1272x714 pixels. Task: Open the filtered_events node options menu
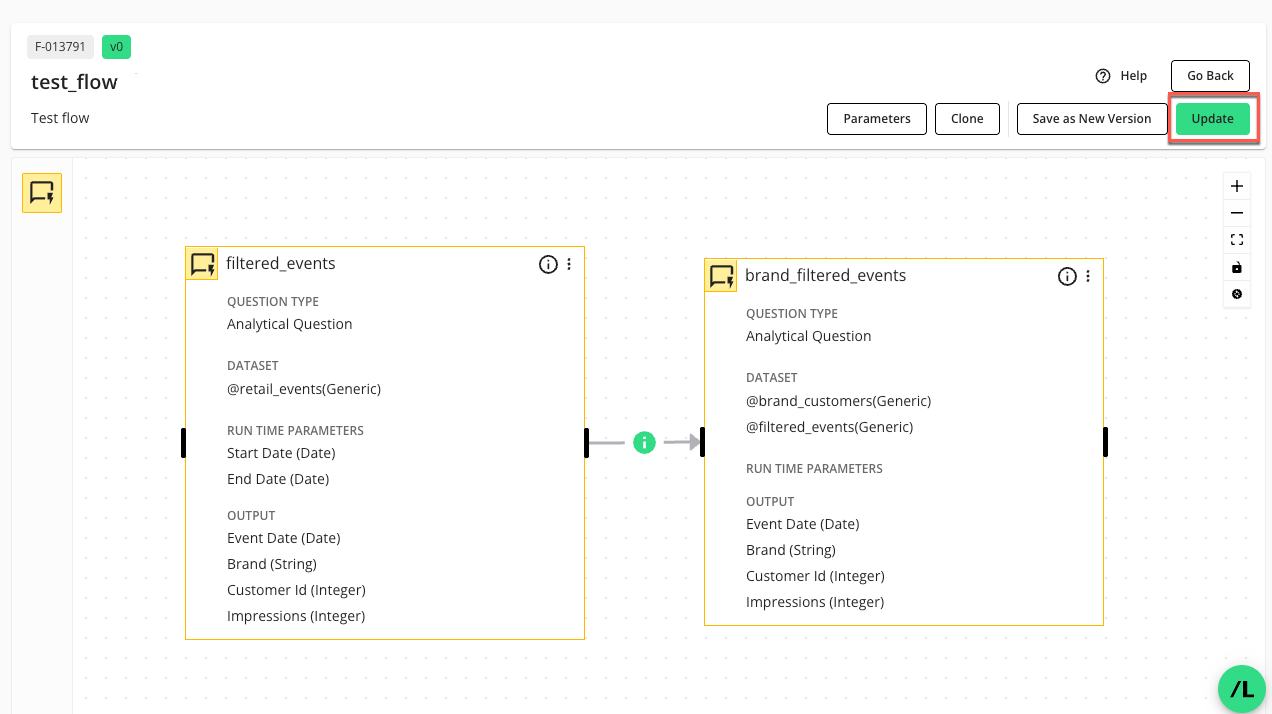pos(569,264)
